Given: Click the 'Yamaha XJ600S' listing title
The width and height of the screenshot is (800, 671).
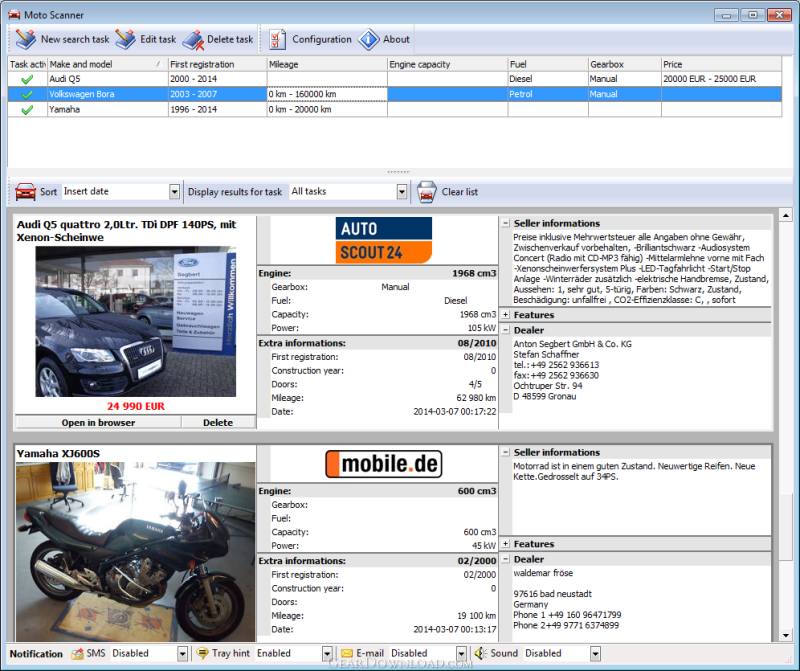Looking at the screenshot, I should coord(58,454).
